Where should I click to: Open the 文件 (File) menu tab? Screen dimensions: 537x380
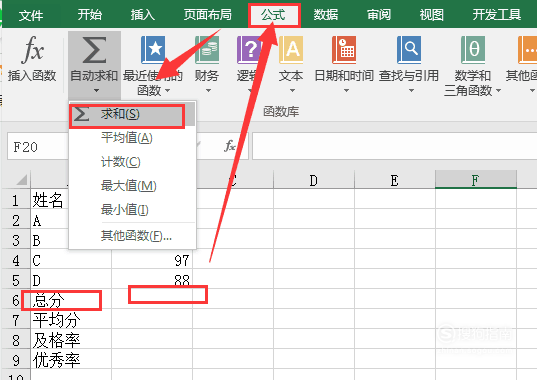coord(31,15)
